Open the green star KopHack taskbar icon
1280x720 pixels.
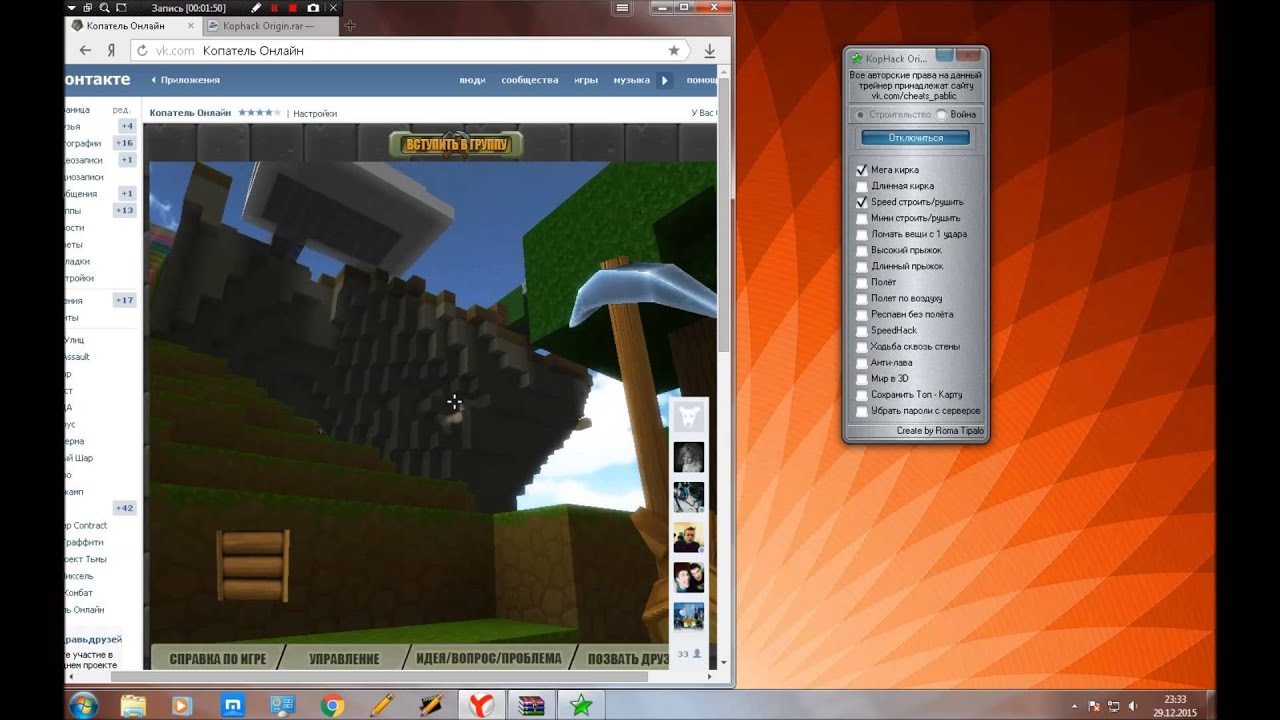(x=580, y=705)
